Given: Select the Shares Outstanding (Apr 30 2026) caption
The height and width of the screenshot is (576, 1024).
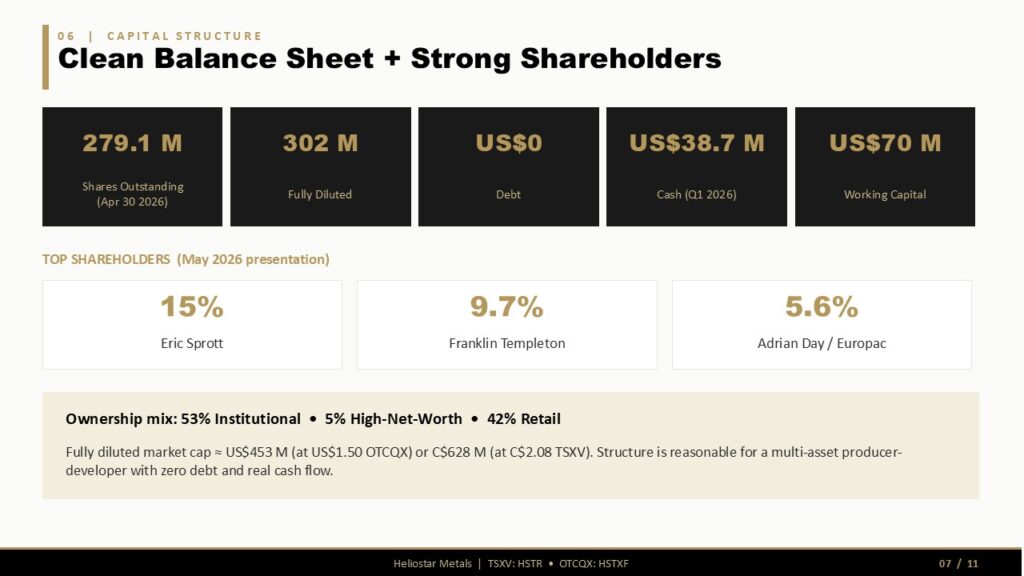Looking at the screenshot, I should click(133, 194).
